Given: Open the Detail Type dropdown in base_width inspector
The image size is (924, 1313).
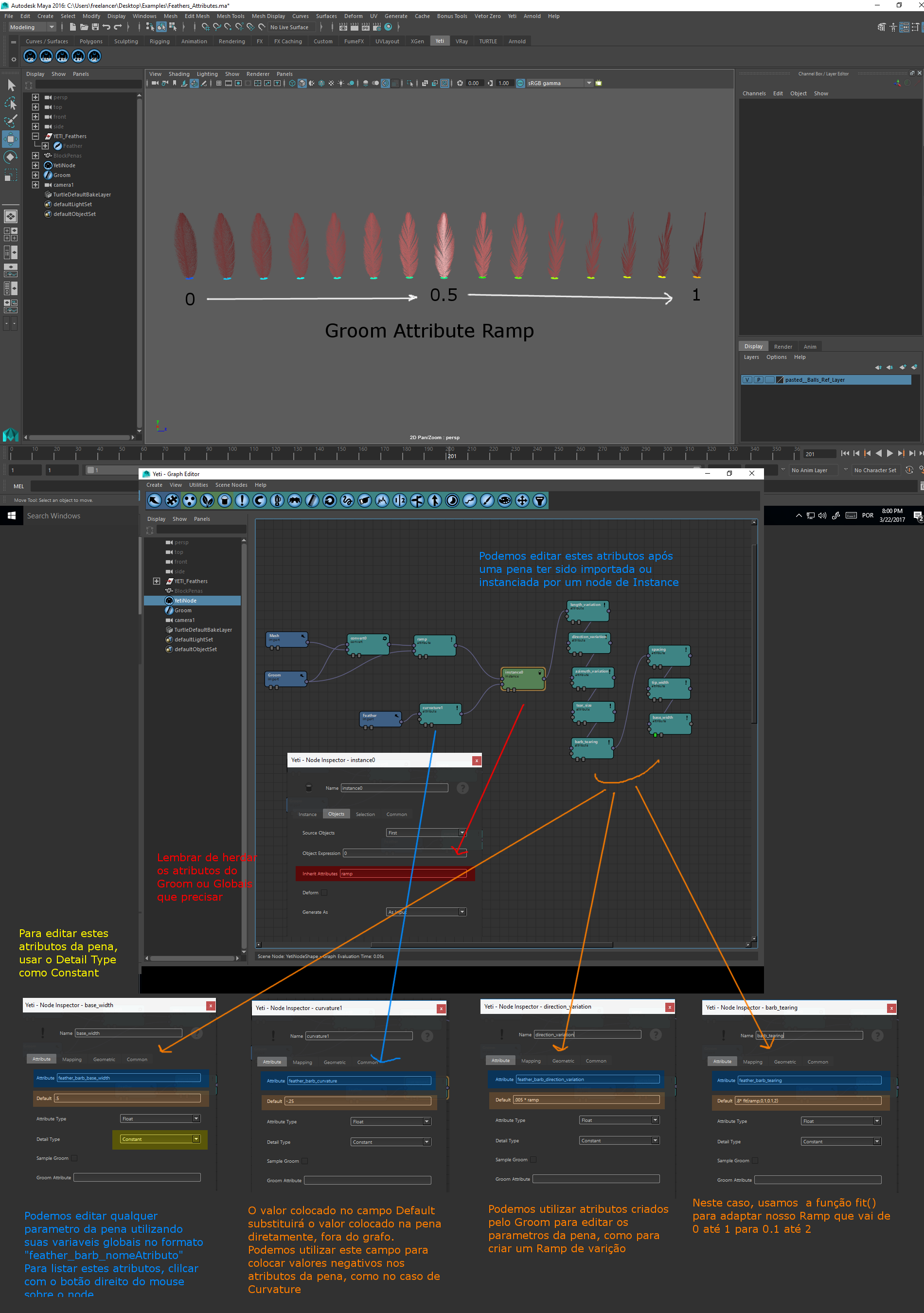Looking at the screenshot, I should click(x=160, y=1139).
